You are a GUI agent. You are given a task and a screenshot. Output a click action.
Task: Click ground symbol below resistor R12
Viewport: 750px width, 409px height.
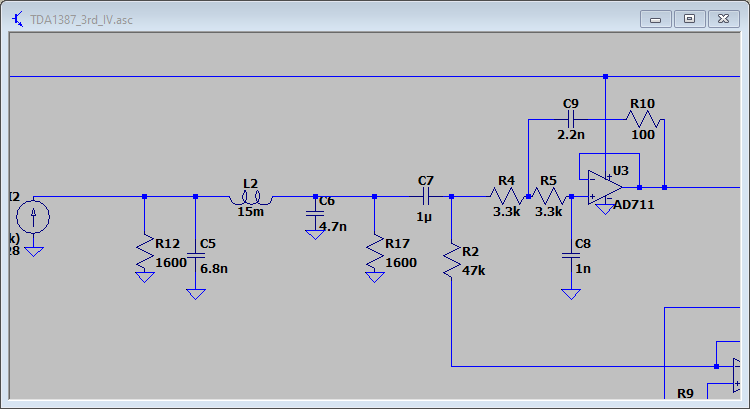point(145,277)
